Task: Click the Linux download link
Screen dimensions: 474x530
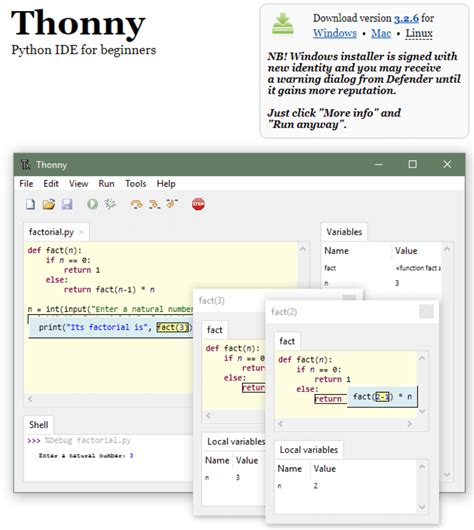Action: point(419,33)
